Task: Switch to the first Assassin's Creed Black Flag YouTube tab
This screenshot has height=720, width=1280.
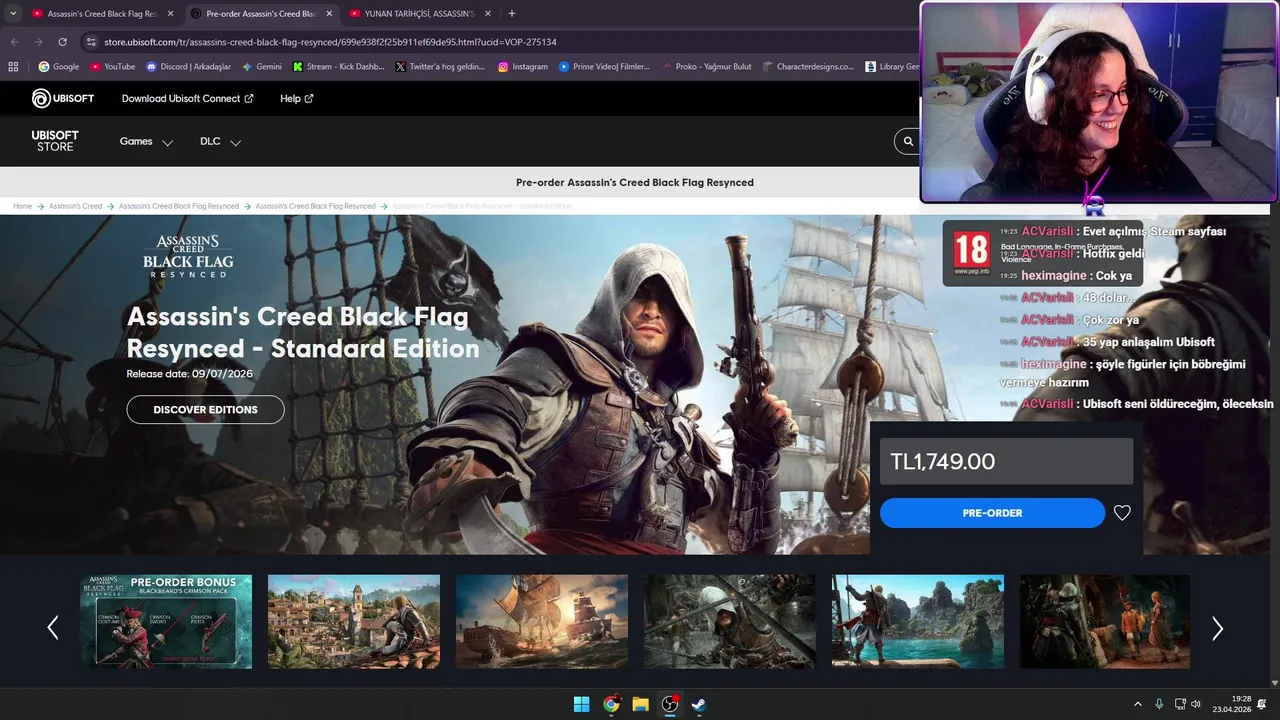Action: pyautogui.click(x=103, y=14)
